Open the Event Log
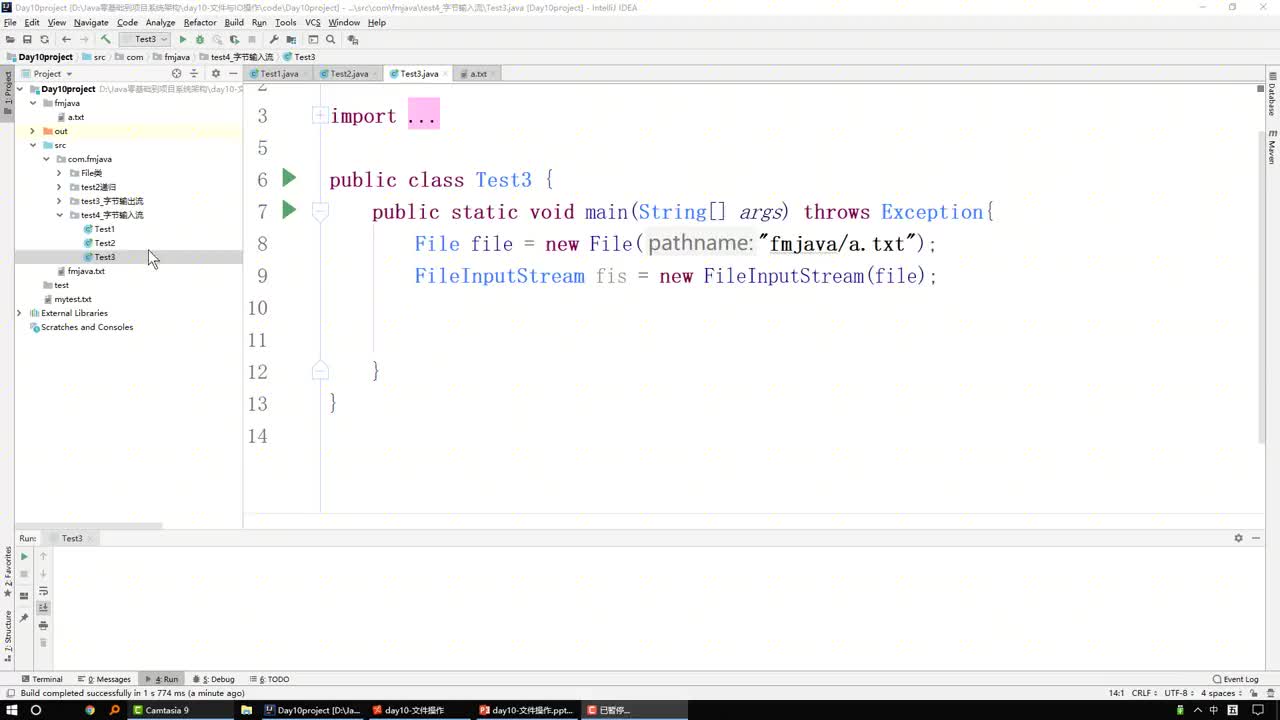This screenshot has height=720, width=1280. pyautogui.click(x=1235, y=679)
